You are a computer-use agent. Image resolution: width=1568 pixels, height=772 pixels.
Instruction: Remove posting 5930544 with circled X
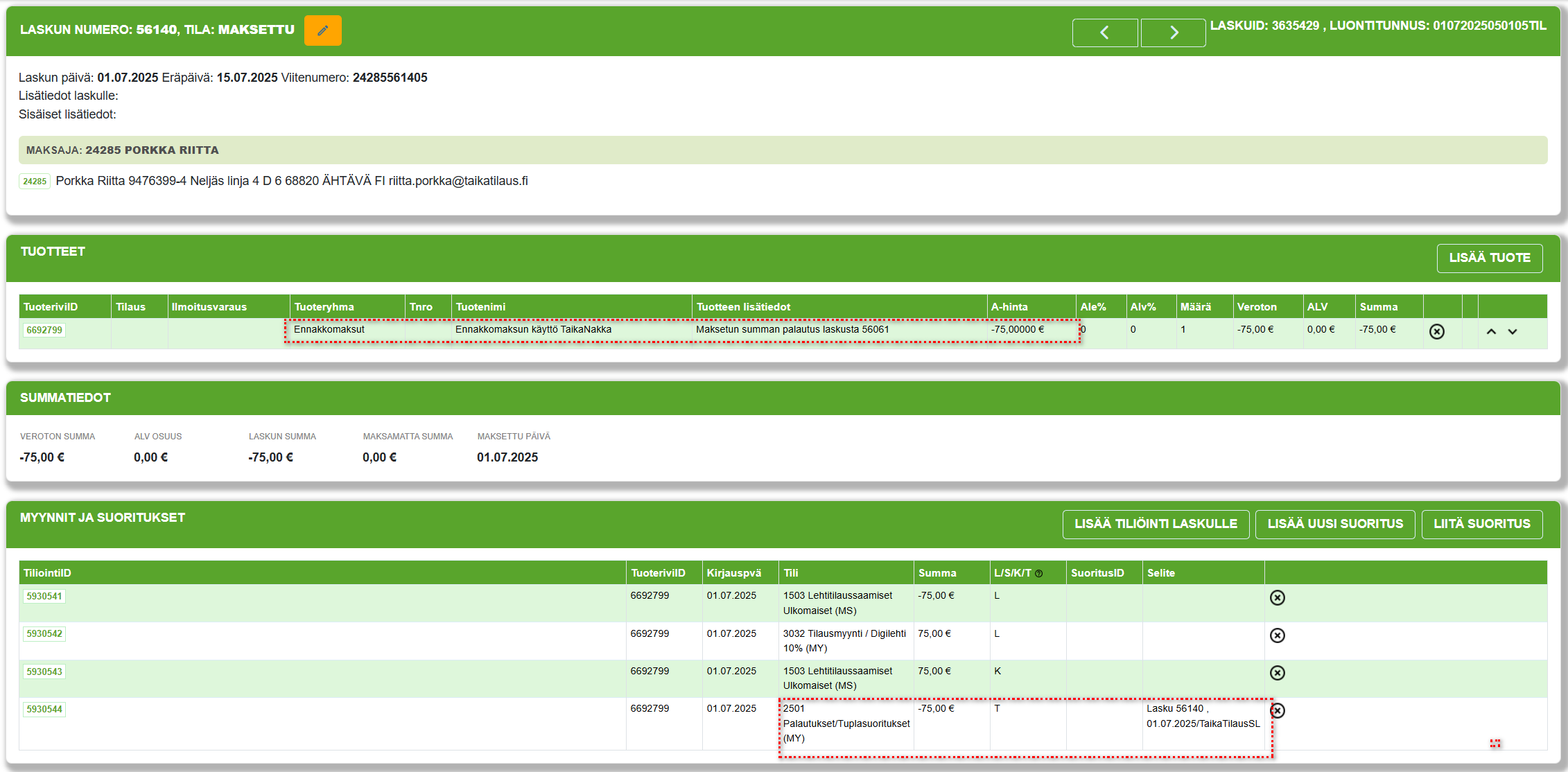click(1277, 710)
